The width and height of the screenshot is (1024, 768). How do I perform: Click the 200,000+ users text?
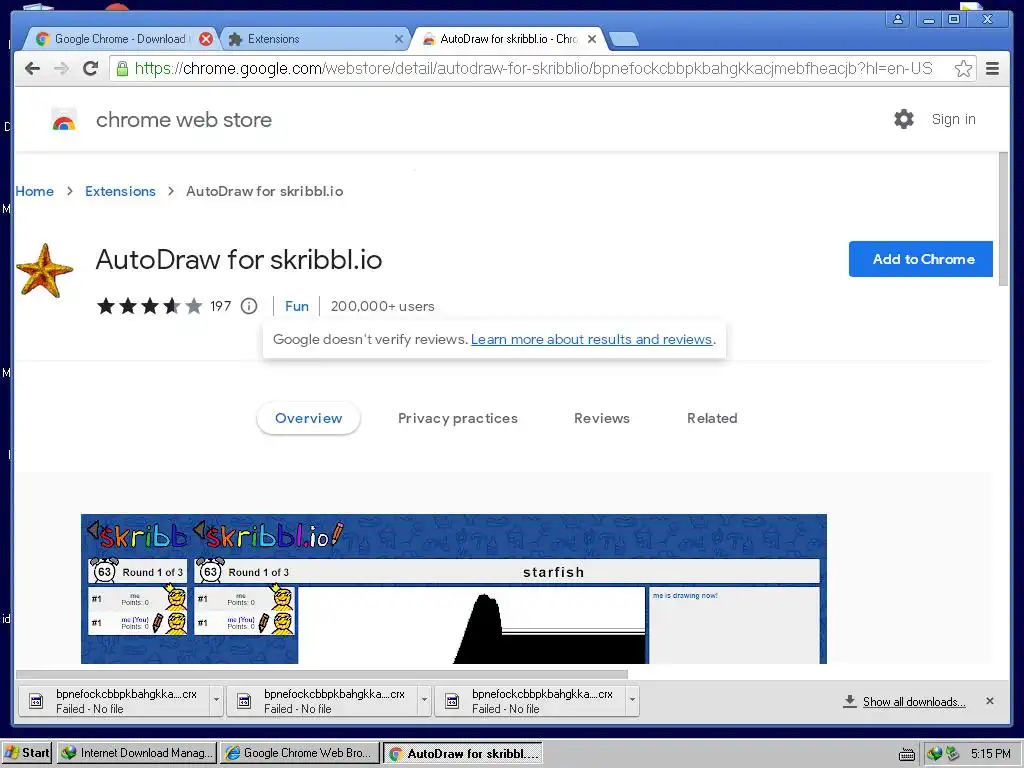coord(382,306)
